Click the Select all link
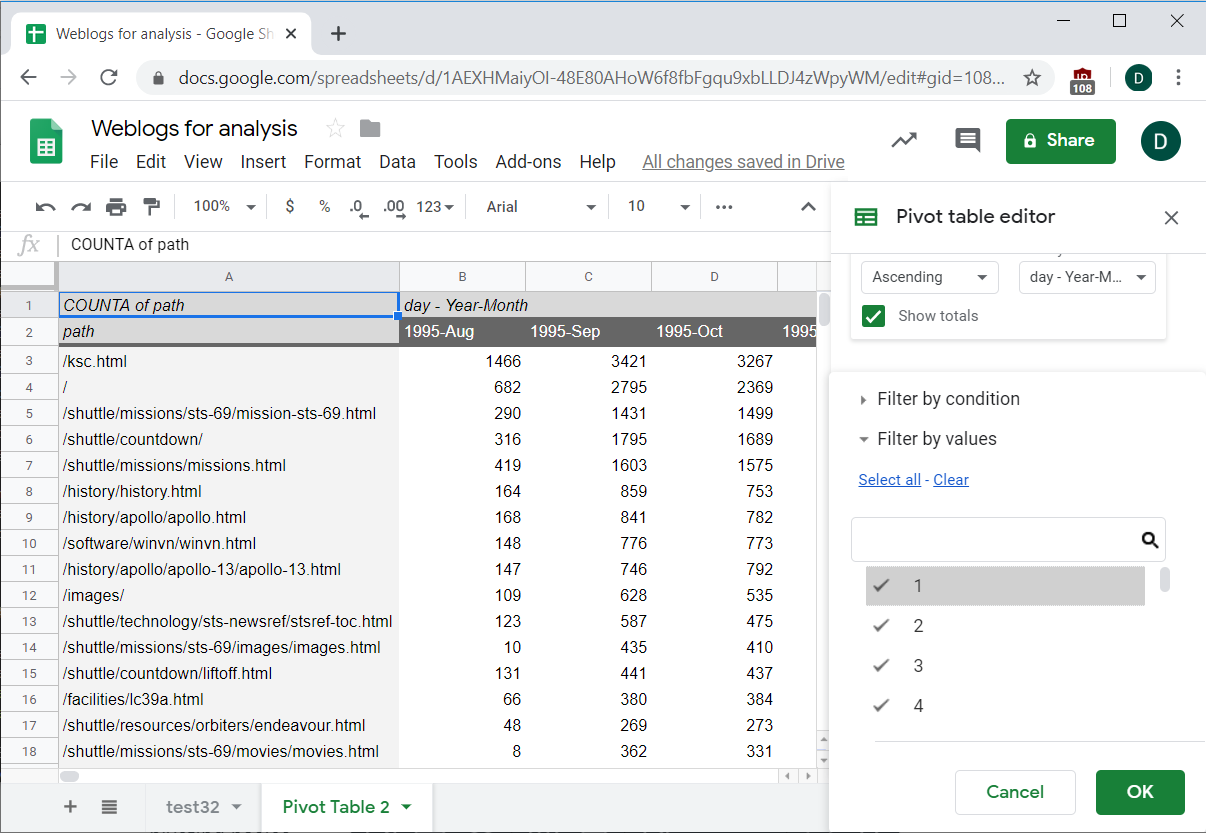 (x=889, y=480)
